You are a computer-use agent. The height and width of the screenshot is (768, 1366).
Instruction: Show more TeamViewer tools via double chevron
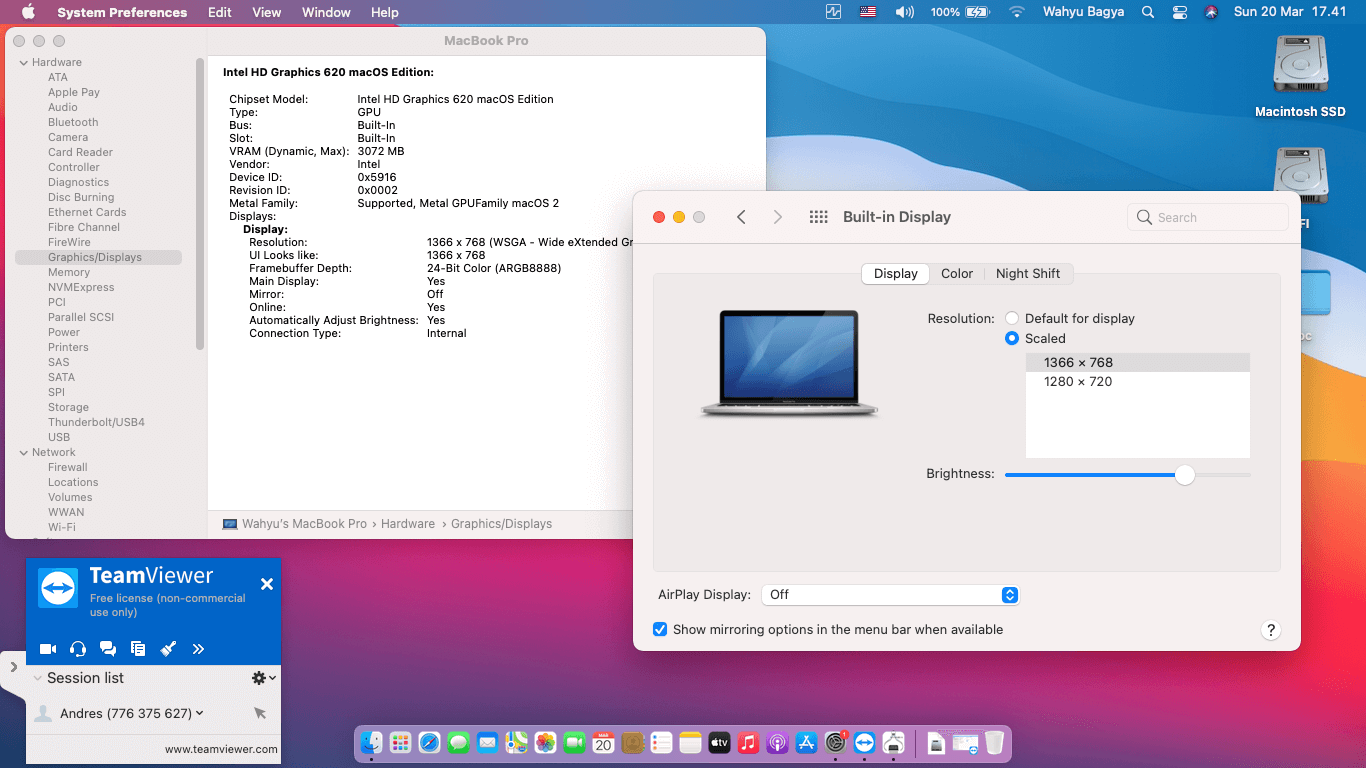click(x=198, y=649)
